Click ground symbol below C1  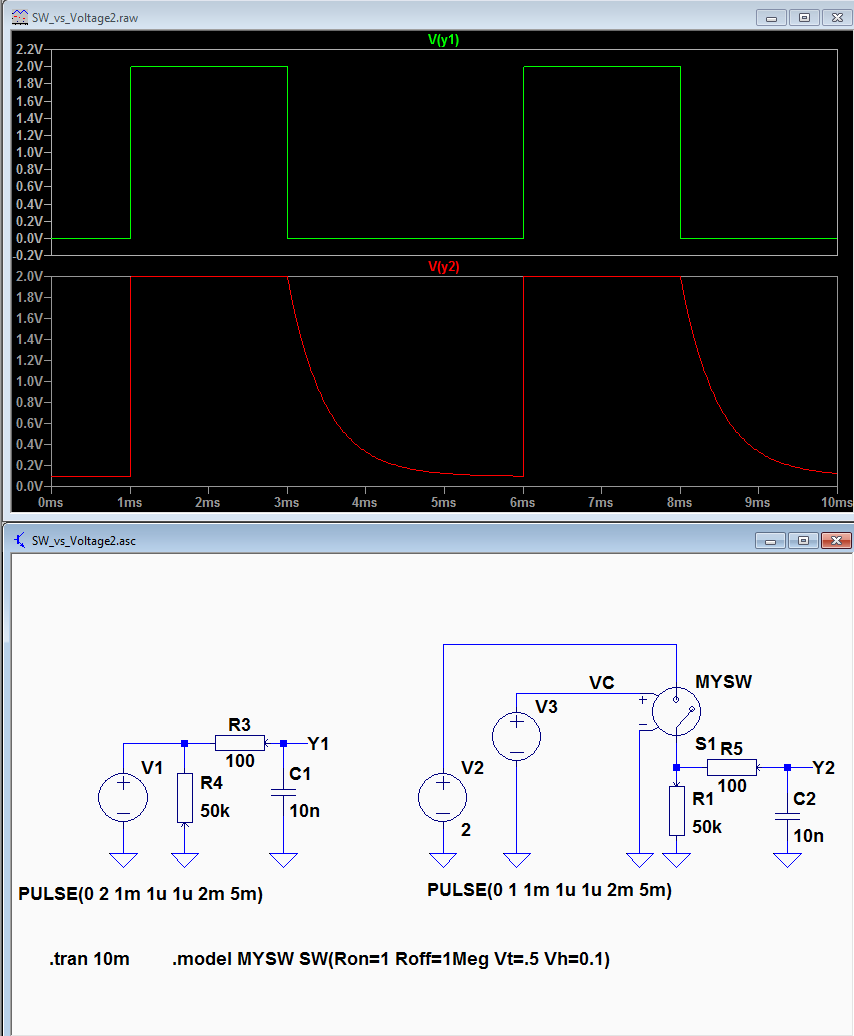pos(283,860)
